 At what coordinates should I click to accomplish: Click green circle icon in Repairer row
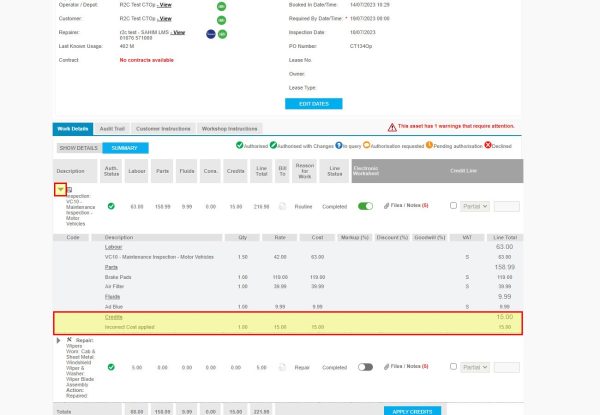(x=222, y=34)
